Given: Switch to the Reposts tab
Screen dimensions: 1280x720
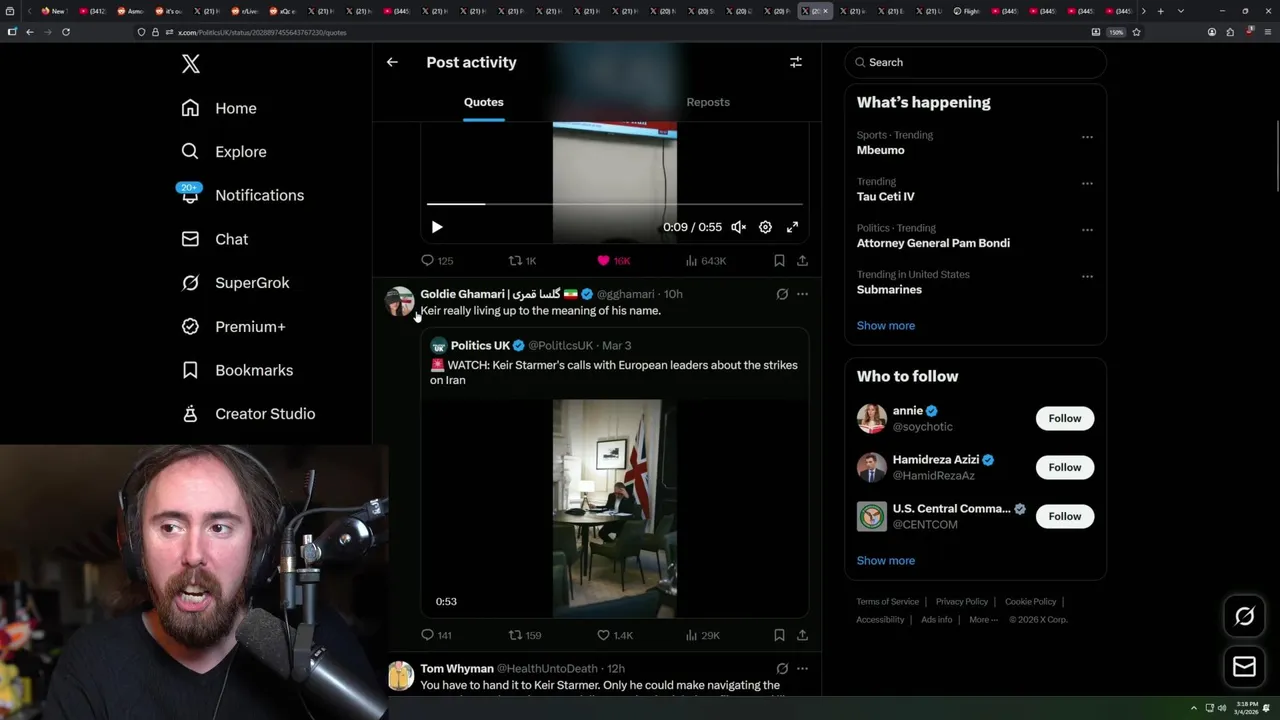Looking at the screenshot, I should tap(708, 102).
